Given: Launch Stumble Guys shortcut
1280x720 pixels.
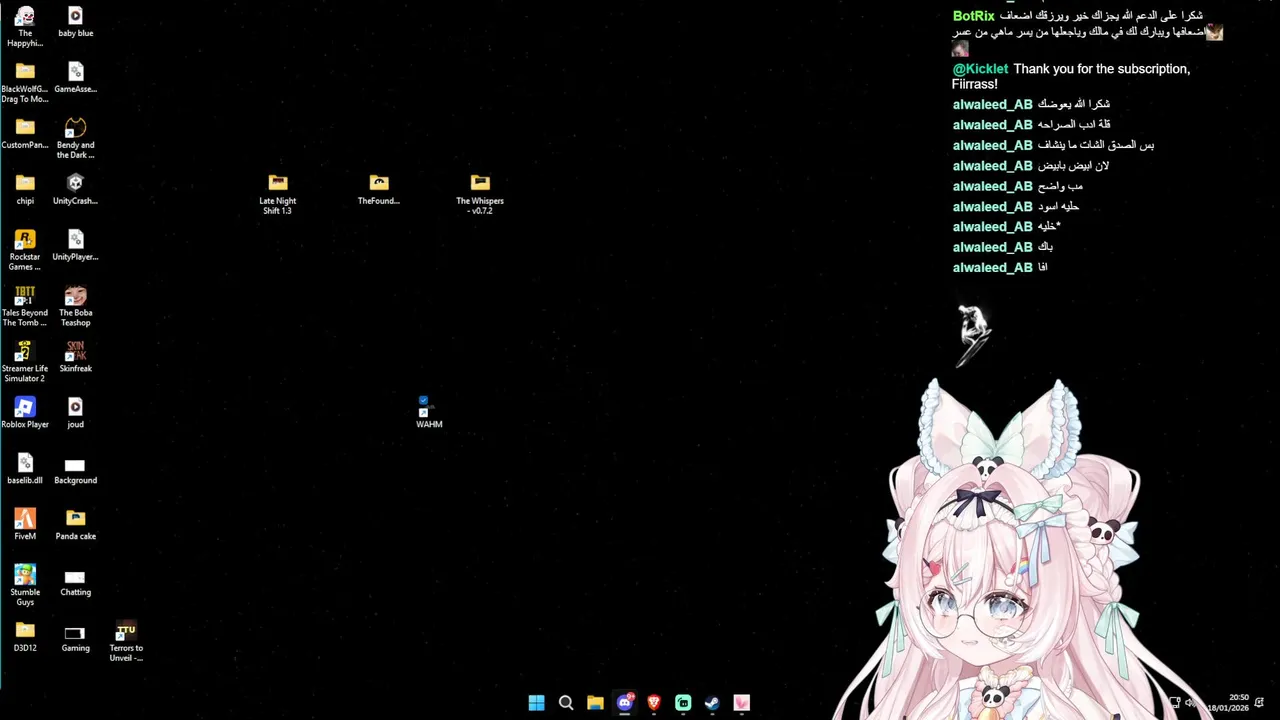Looking at the screenshot, I should click(x=25, y=587).
